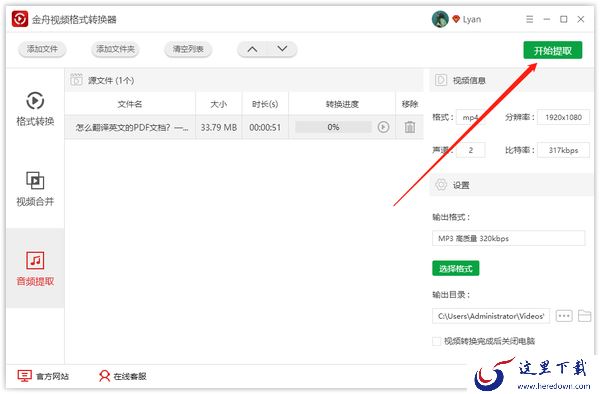This screenshot has width=600, height=394.
Task: Click the 源文件 (1个) header text
Action: [x=111, y=80]
